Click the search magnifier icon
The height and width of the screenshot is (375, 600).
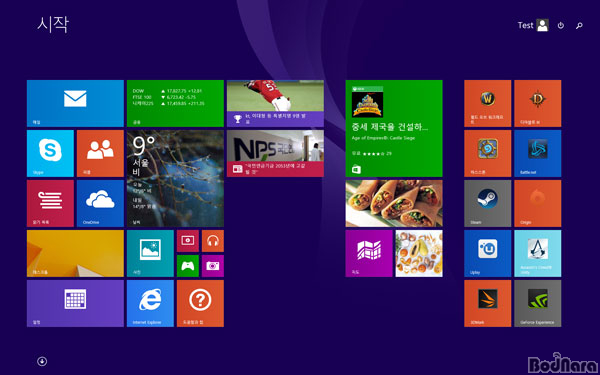click(x=579, y=26)
